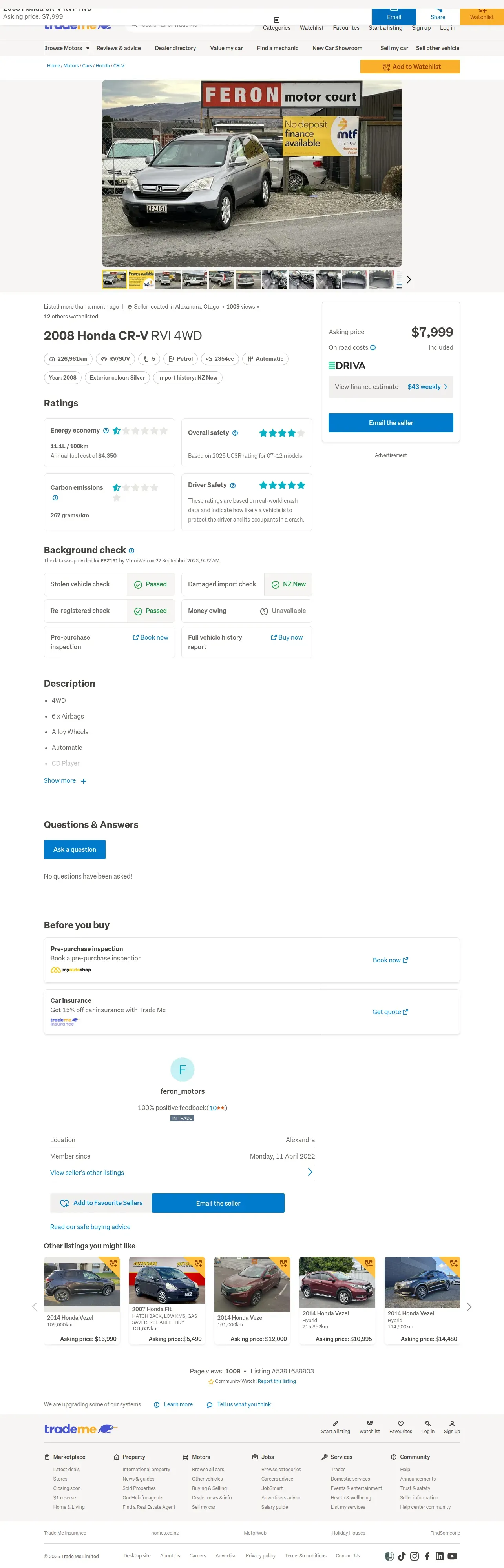Click Book now link in Background check
Image resolution: width=504 pixels, height=1568 pixels.
150,637
